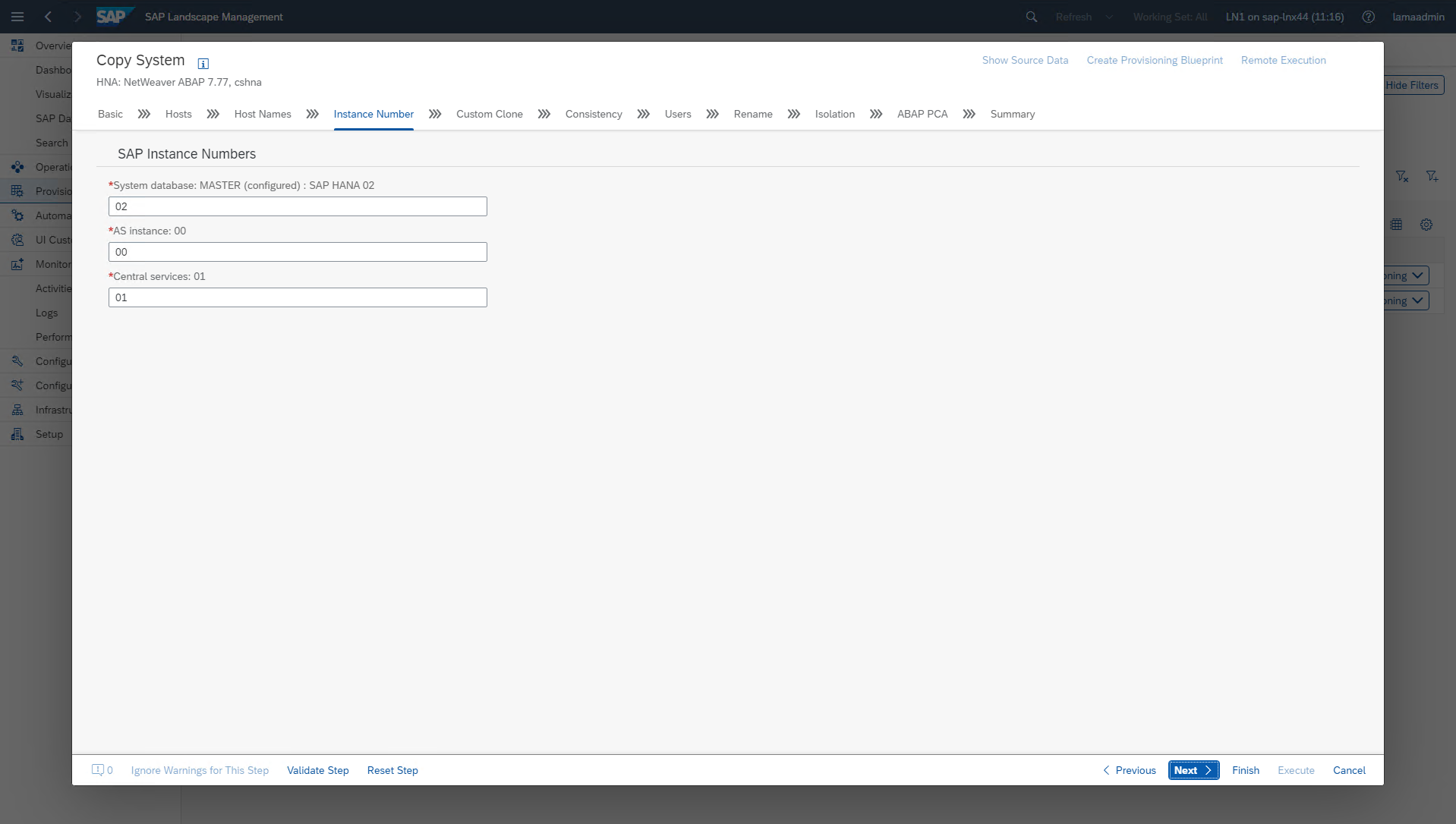Screen dimensions: 1456x824
Task: Click the Refresh button in header
Action: 1073,17
